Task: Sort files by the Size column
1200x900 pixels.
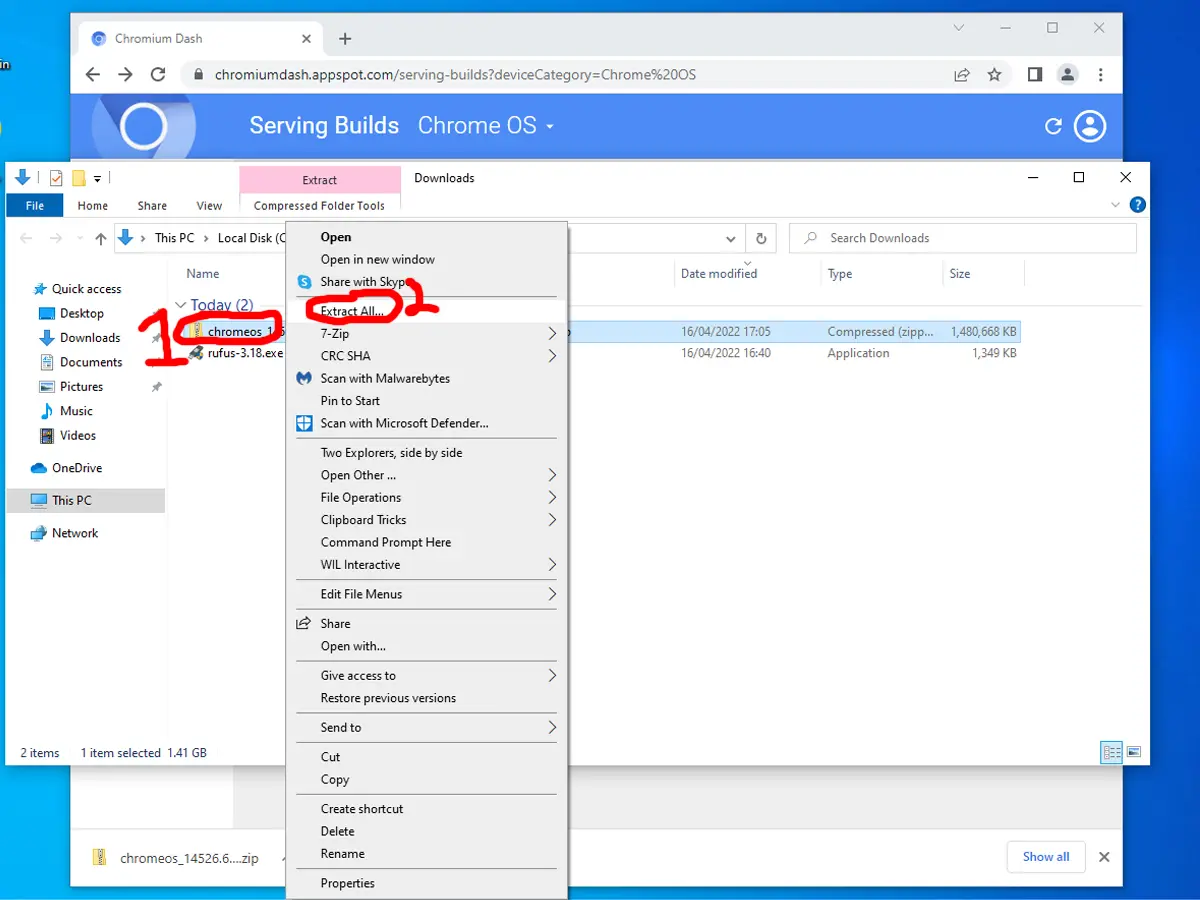Action: tap(960, 273)
